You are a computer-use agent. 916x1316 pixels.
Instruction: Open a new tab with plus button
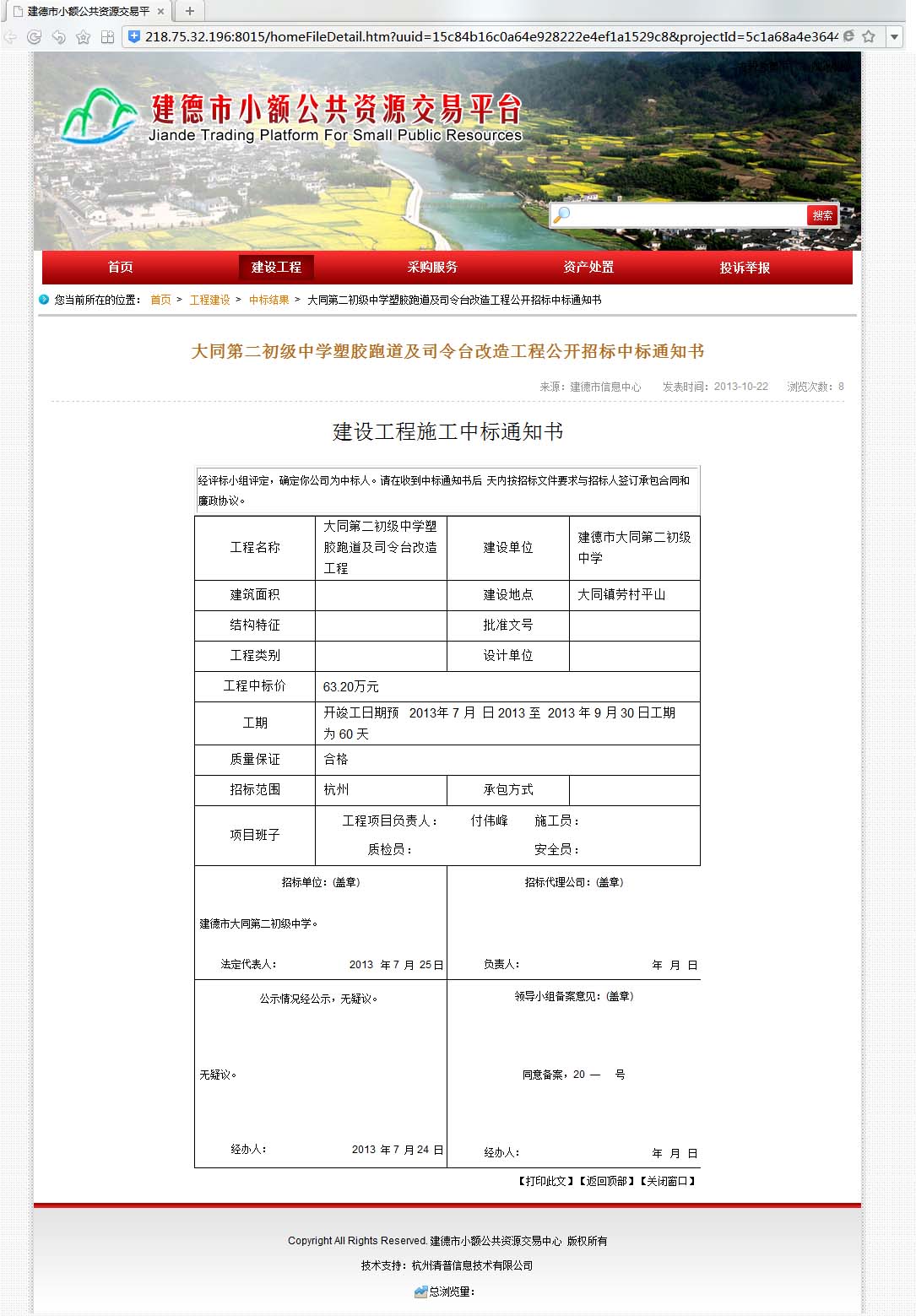190,11
